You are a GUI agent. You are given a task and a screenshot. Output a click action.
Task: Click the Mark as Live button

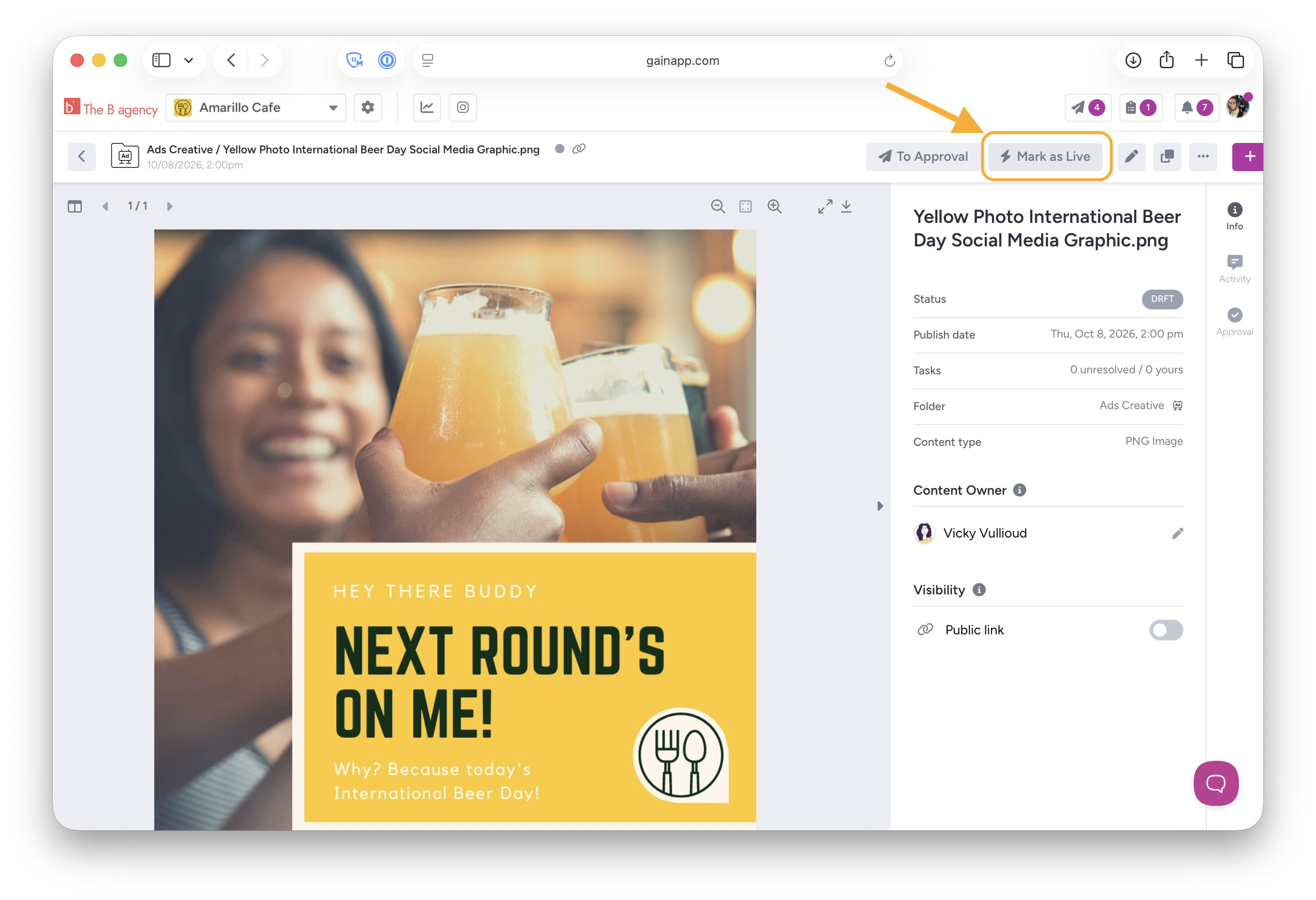pos(1046,156)
